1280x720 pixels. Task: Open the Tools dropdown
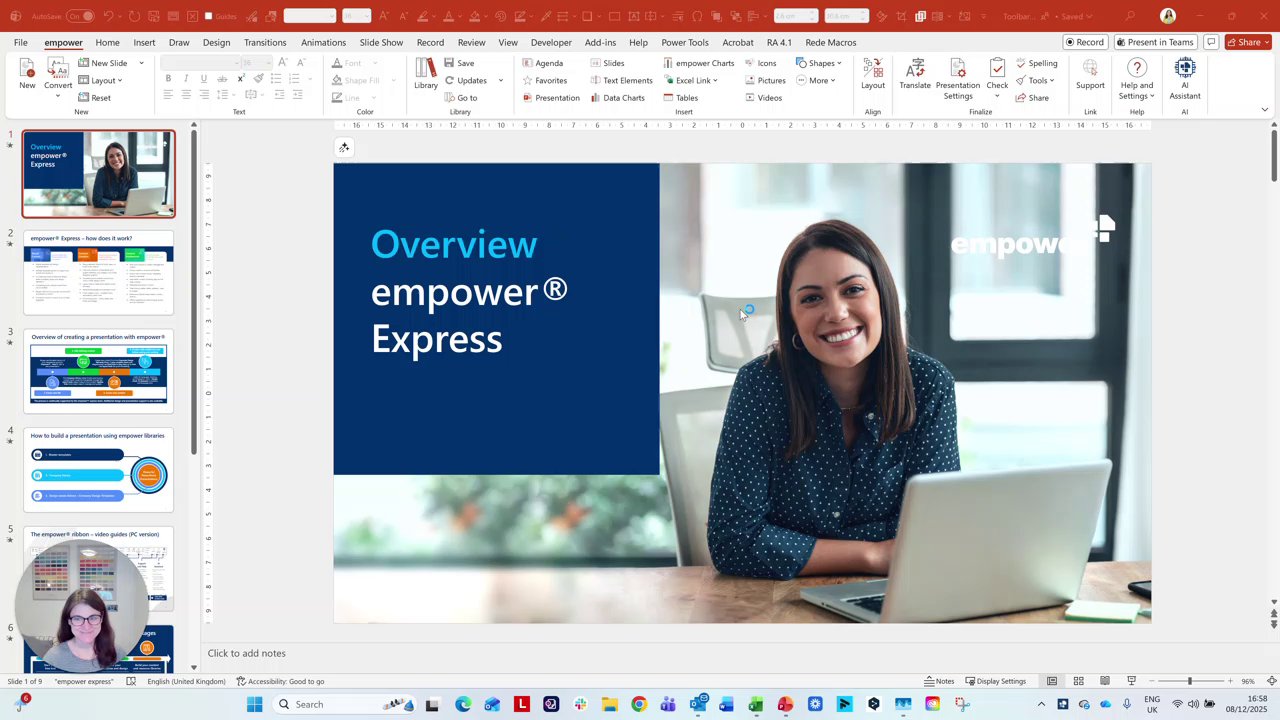pos(1035,80)
